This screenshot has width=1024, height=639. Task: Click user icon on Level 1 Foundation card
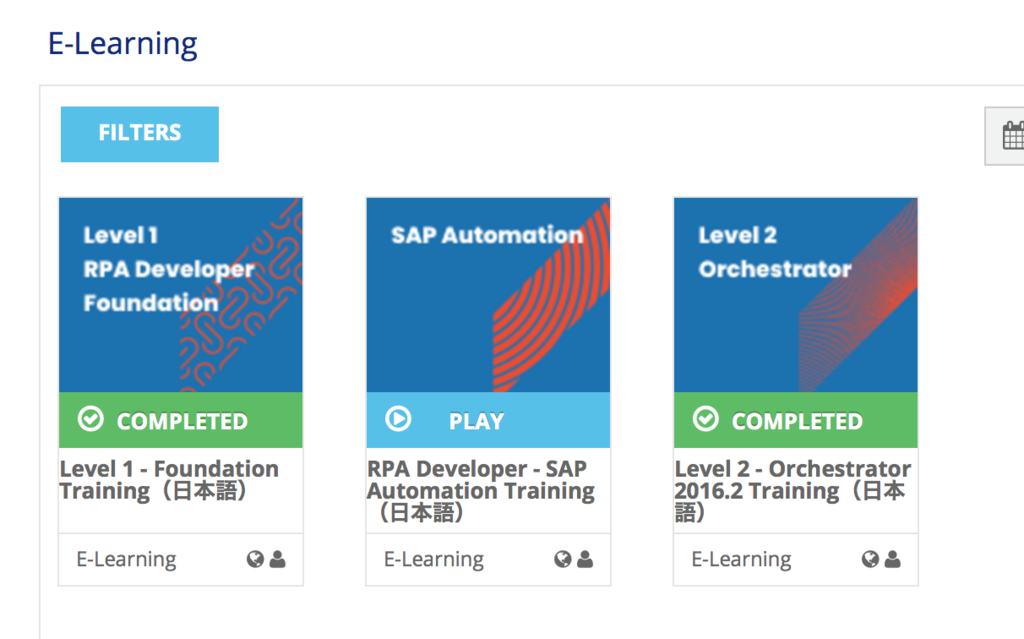[278, 559]
